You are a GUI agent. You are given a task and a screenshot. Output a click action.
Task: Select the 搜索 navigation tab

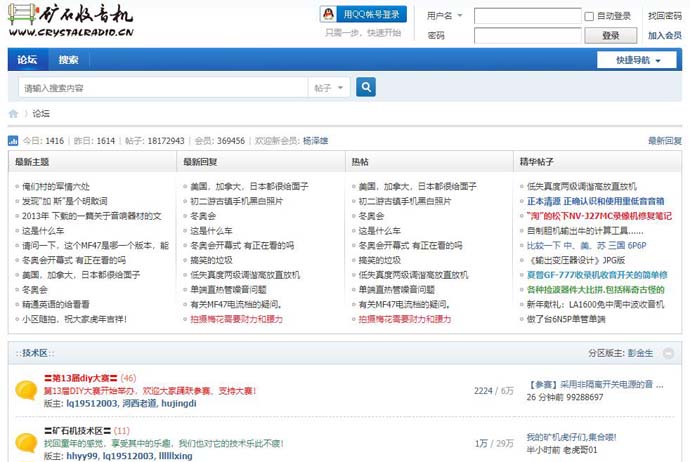pos(68,59)
